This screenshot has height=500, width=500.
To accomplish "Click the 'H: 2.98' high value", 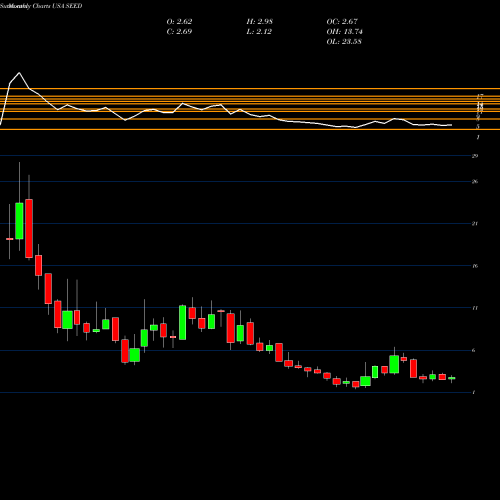I will [x=260, y=21].
